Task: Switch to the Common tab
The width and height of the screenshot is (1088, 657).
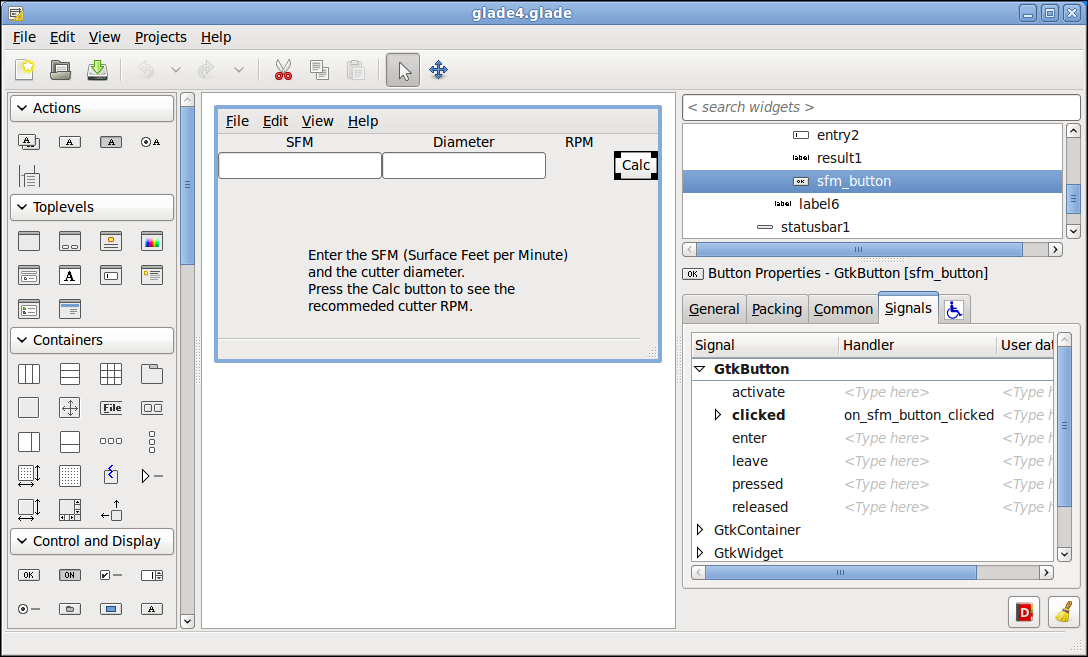Action: pyautogui.click(x=843, y=309)
